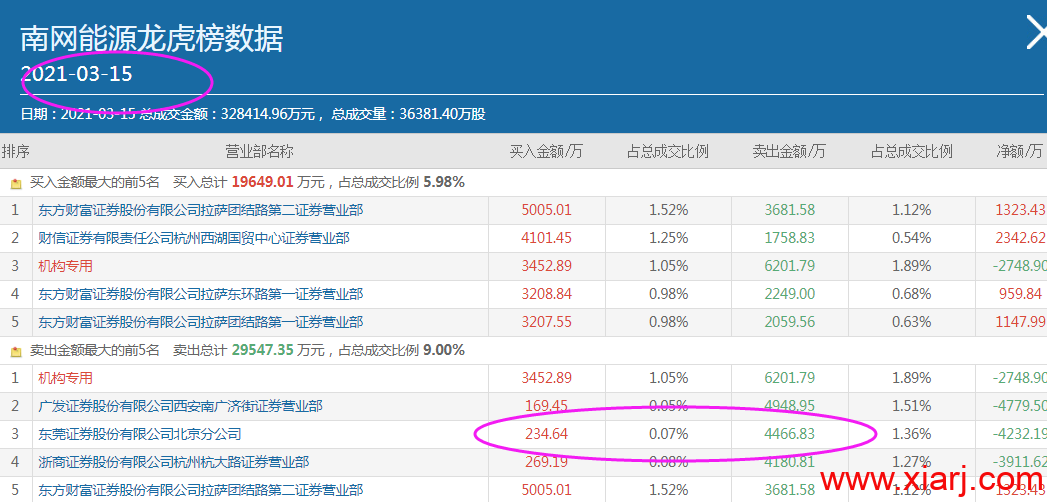Open 浙商证券杭州杭大路证券营业部 link

coord(173,463)
